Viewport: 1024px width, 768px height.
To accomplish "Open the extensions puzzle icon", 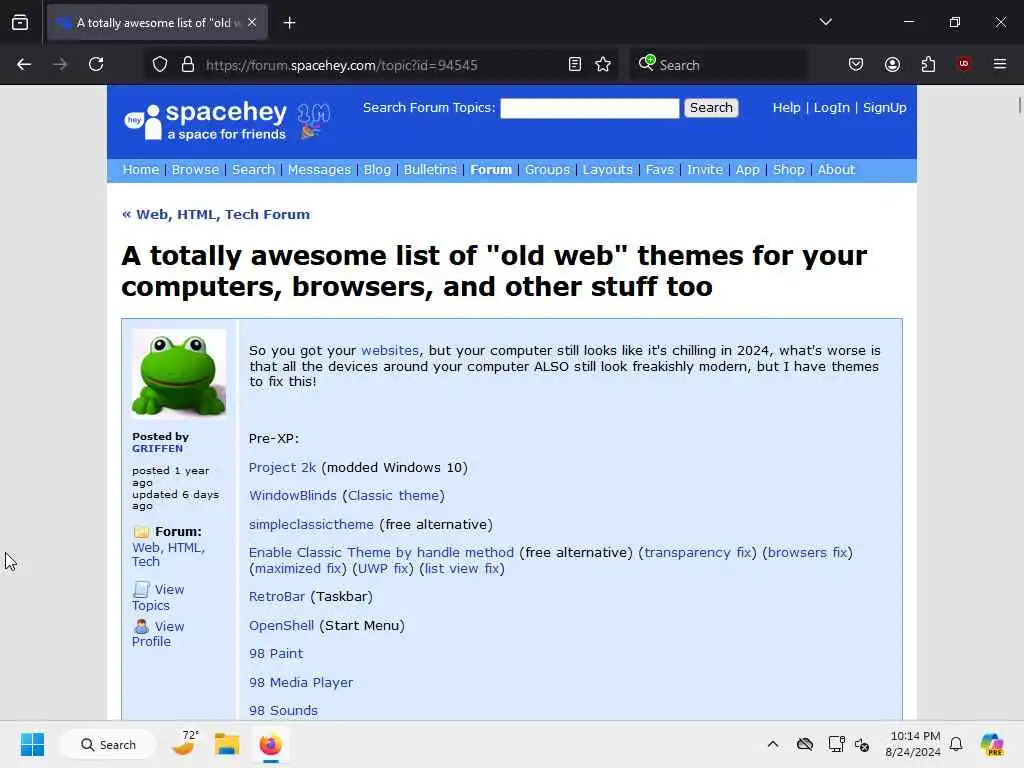I will coord(928,64).
